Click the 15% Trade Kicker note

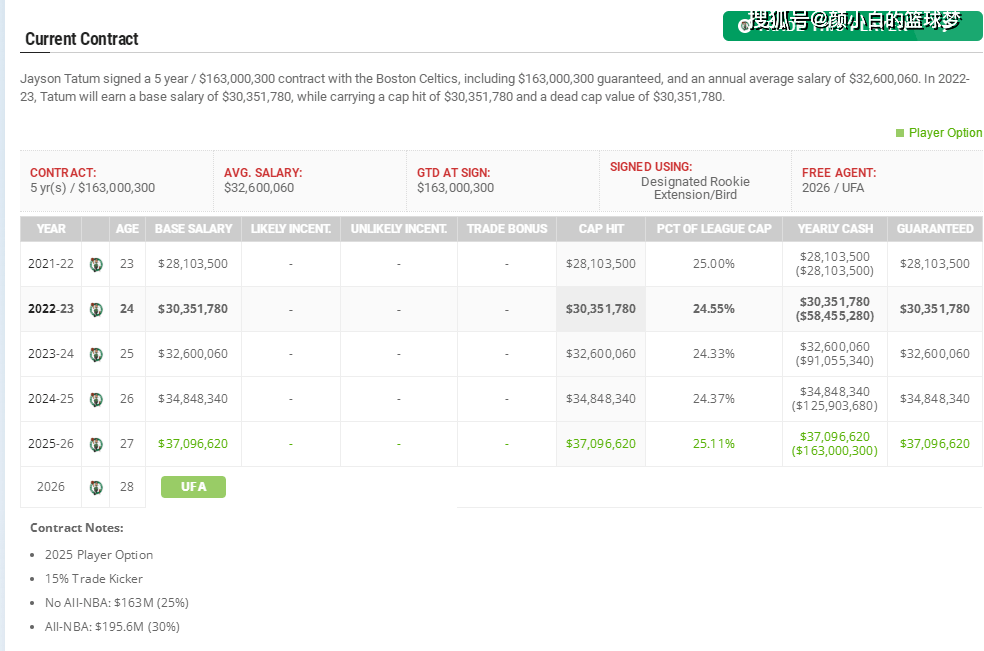pyautogui.click(x=94, y=579)
